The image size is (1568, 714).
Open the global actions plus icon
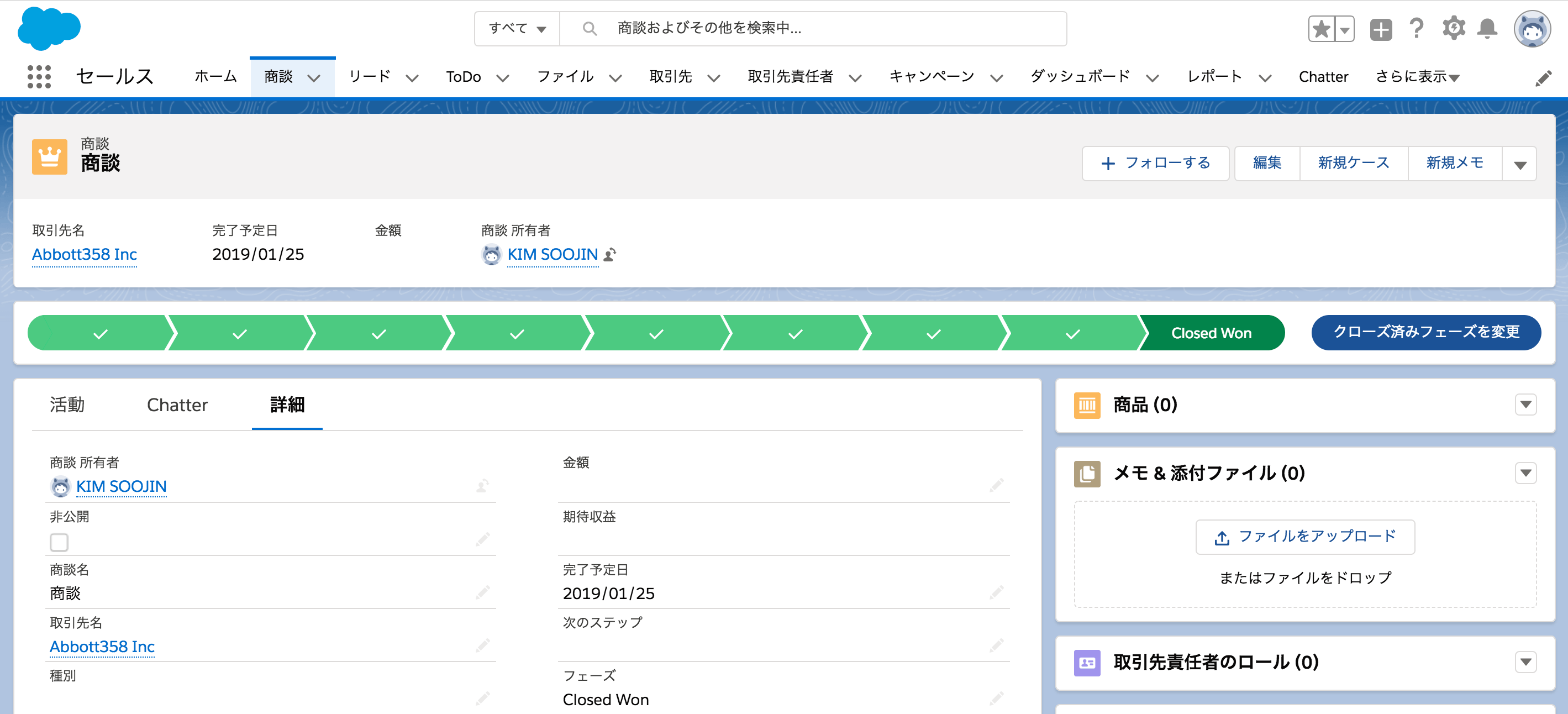[1381, 29]
